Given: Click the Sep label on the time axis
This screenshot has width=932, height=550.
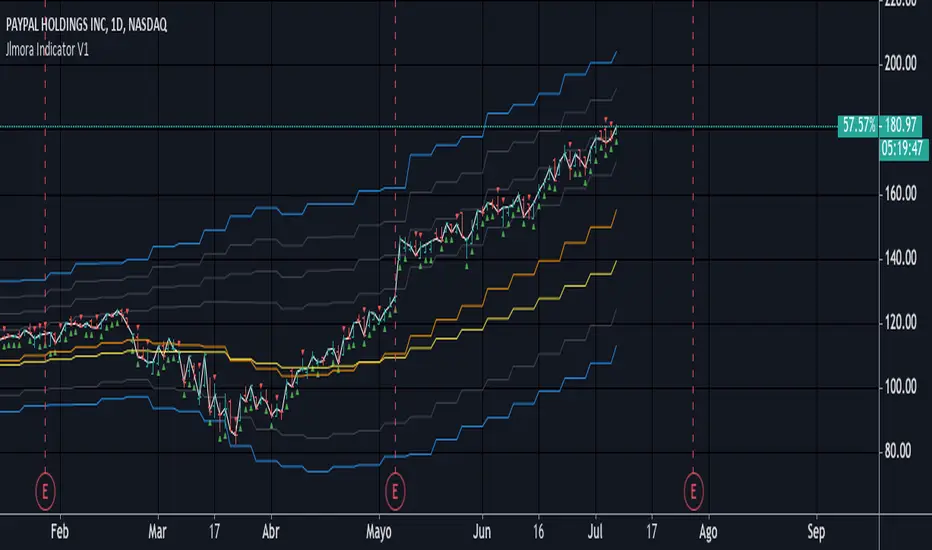Looking at the screenshot, I should (817, 531).
